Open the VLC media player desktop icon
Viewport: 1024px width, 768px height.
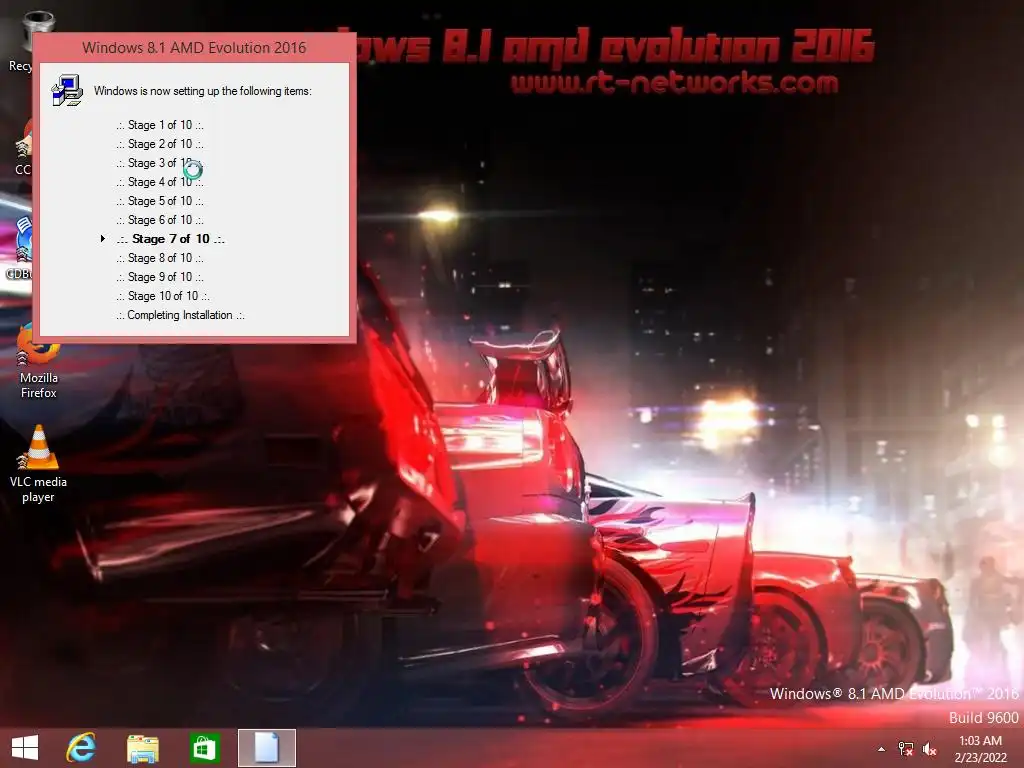pos(38,464)
